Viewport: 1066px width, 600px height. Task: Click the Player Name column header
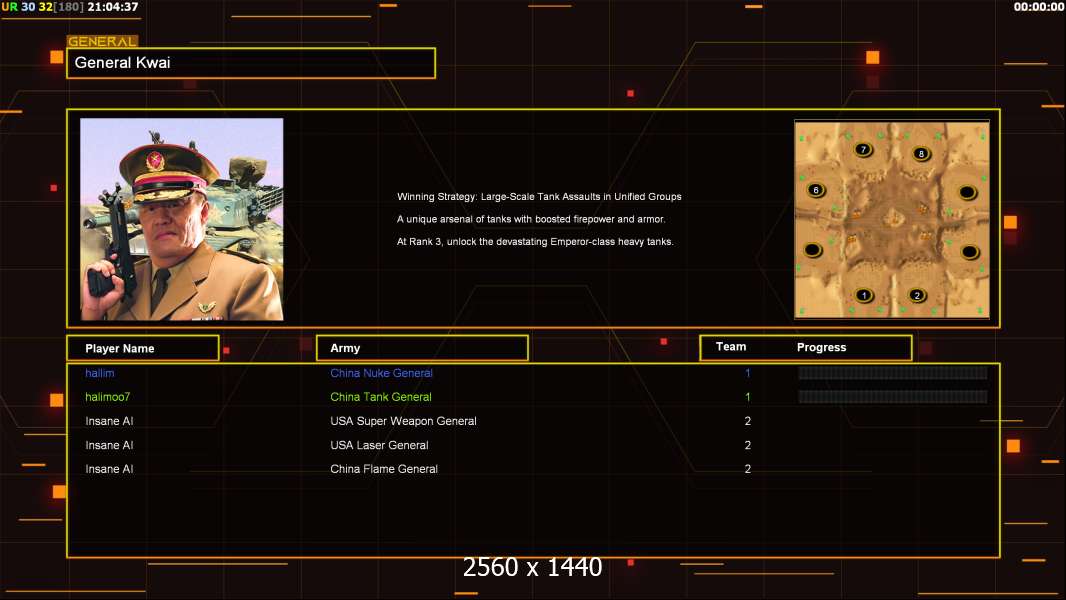point(142,348)
